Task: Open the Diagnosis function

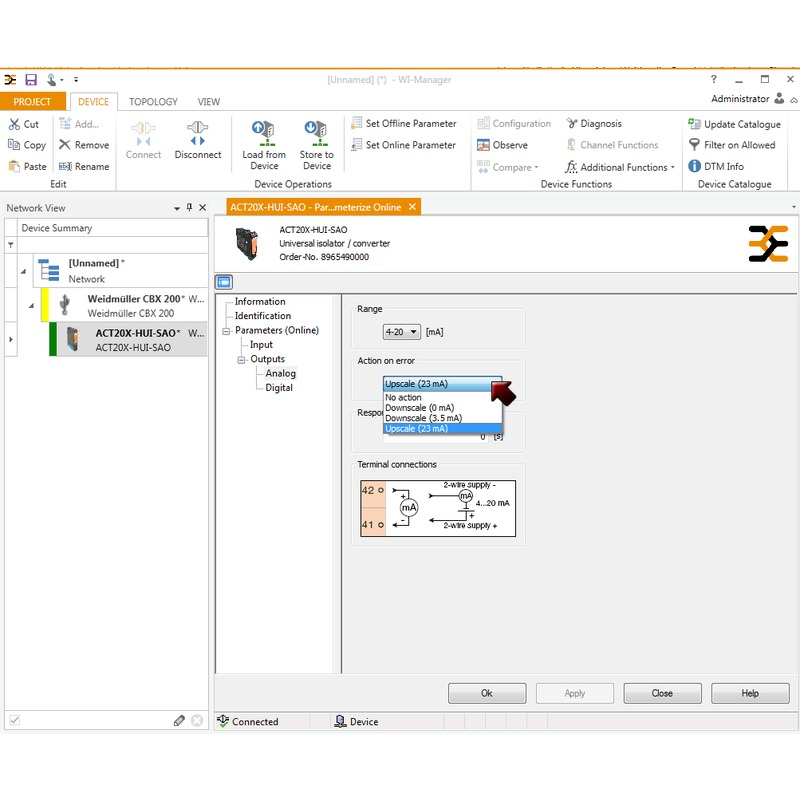Action: coord(594,123)
